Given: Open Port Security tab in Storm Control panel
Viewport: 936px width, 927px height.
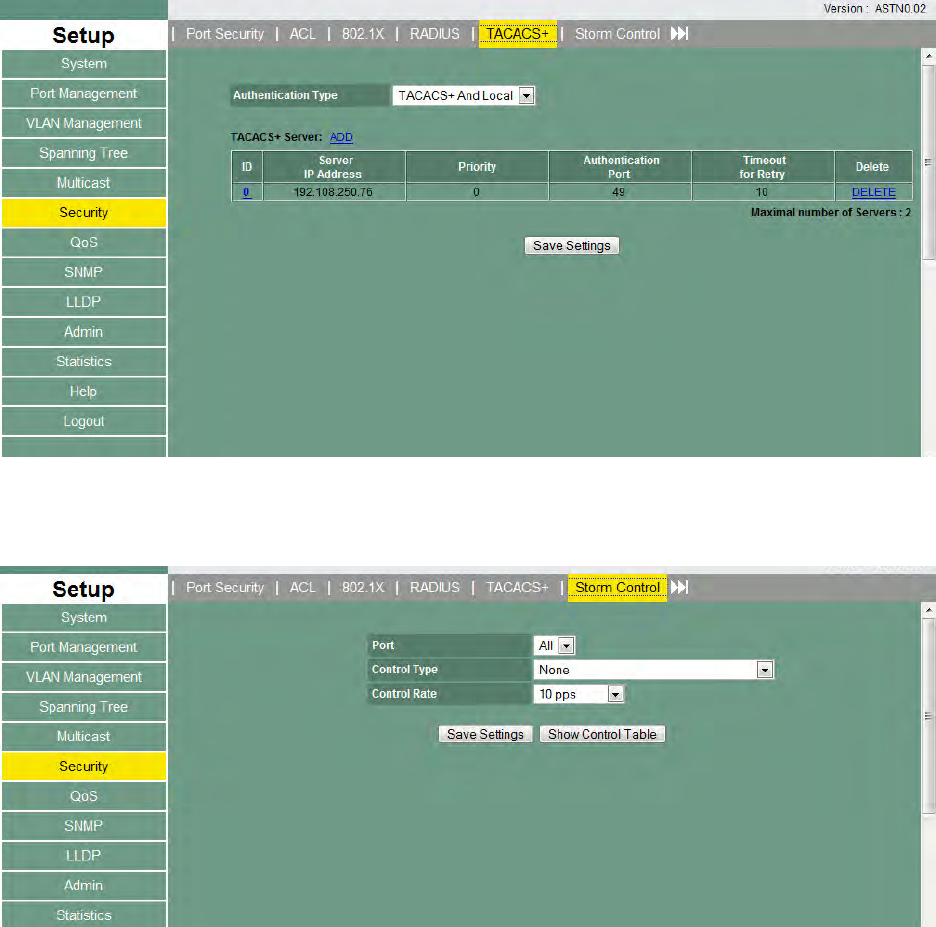Looking at the screenshot, I should tap(225, 587).
